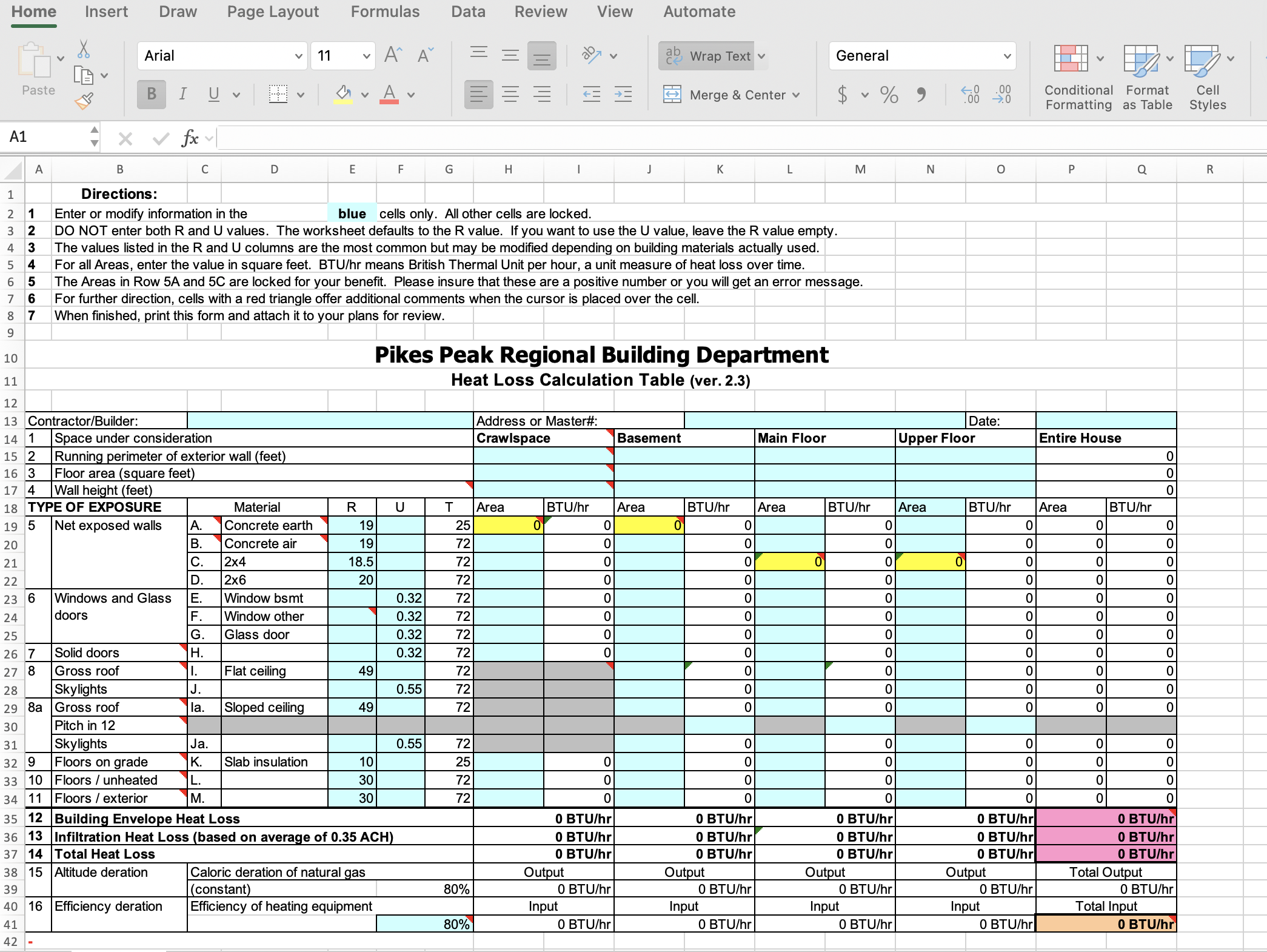
Task: Select the Format Painter brush icon
Action: tap(84, 101)
